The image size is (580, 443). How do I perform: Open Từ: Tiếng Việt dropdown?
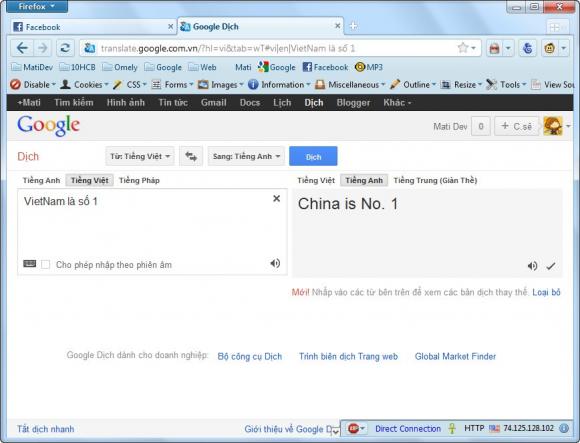140,156
